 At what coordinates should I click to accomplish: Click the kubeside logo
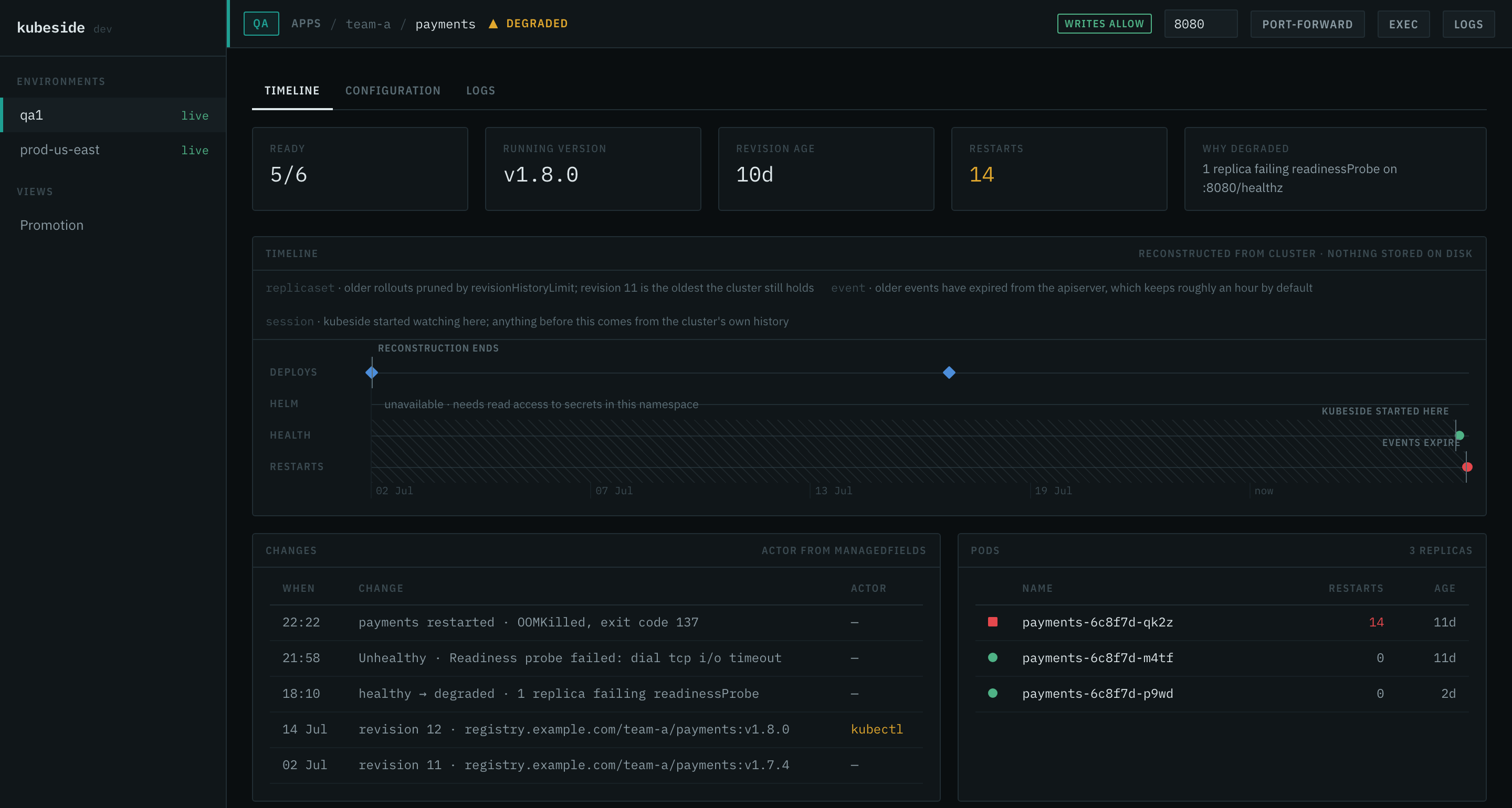[x=51, y=28]
